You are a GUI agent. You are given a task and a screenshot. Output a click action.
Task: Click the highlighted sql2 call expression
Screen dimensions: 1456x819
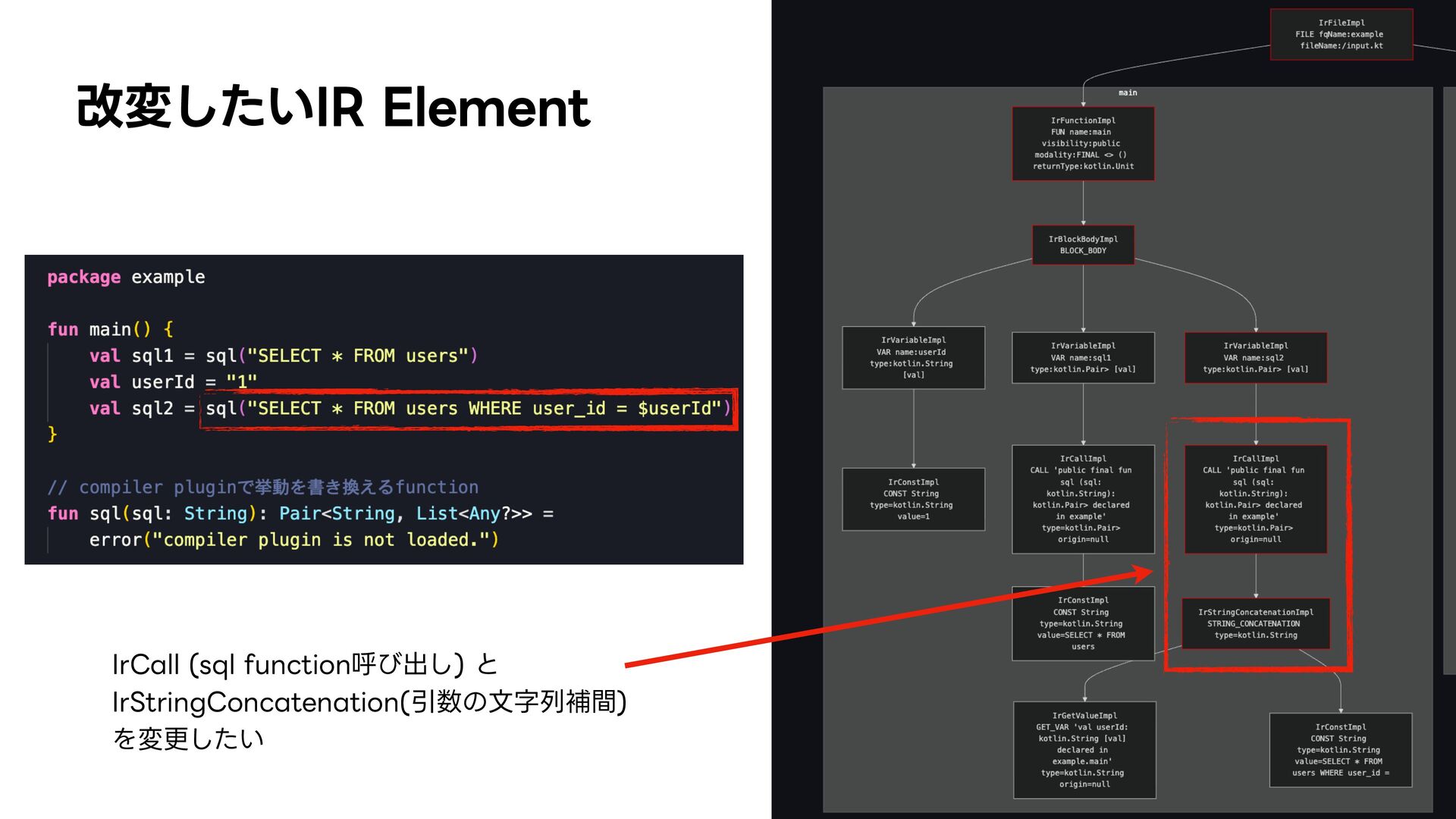pyautogui.click(x=468, y=409)
